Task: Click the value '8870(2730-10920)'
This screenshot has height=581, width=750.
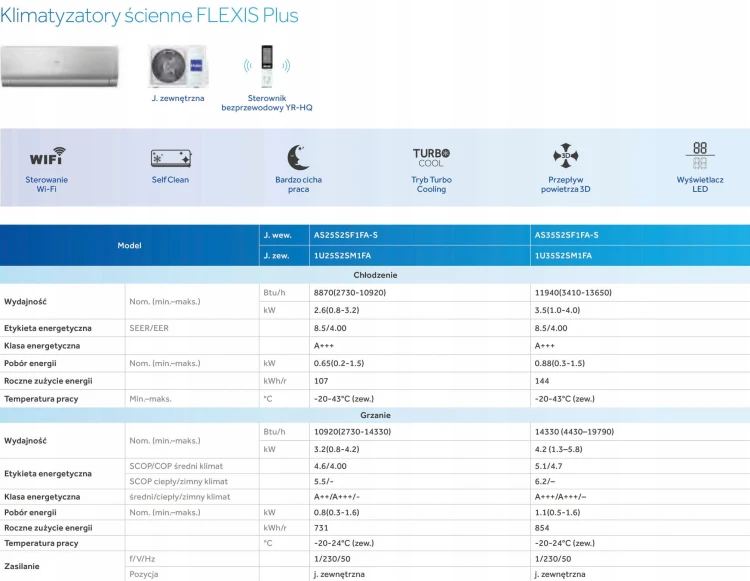Action: point(350,293)
